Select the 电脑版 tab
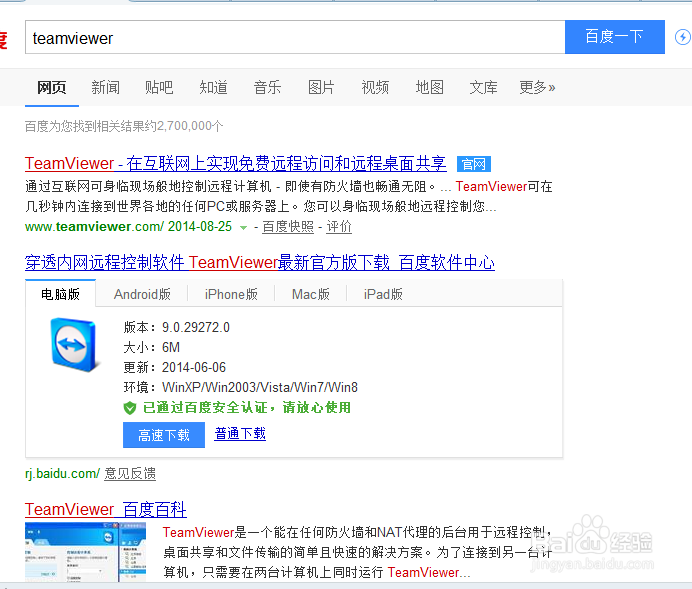692x589 pixels. 60,294
